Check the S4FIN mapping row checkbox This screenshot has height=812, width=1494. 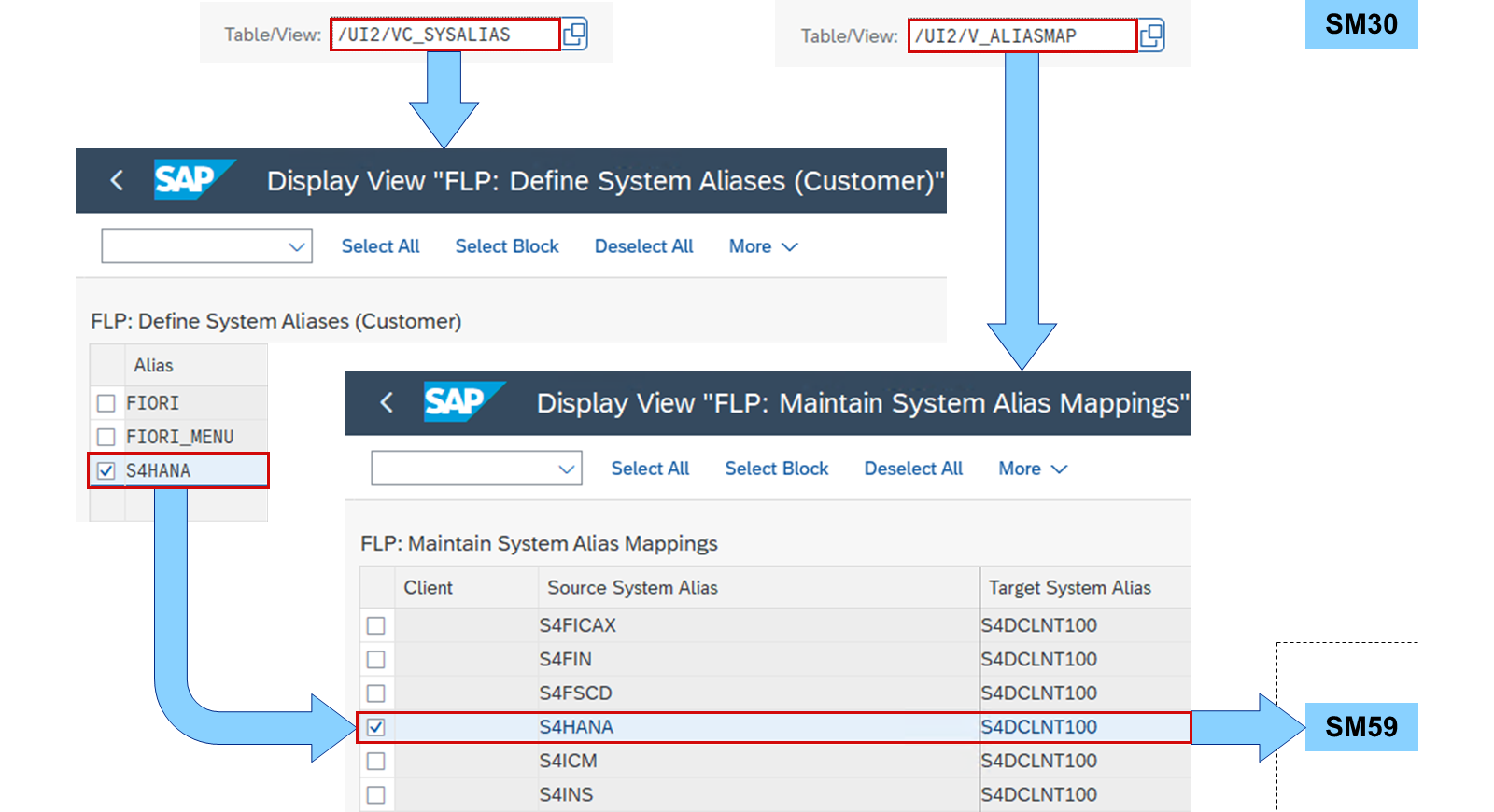pyautogui.click(x=376, y=659)
